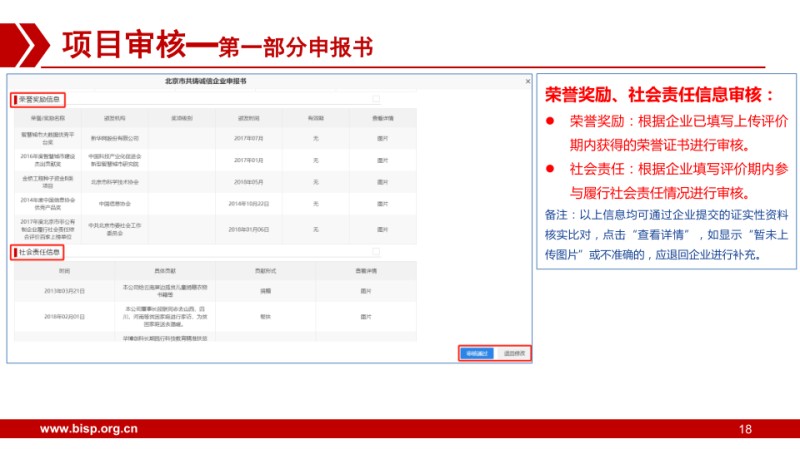Image resolution: width=800 pixels, height=449 pixels.
Task: Click the www.bisp.org.cn footer link
Action: click(x=88, y=430)
